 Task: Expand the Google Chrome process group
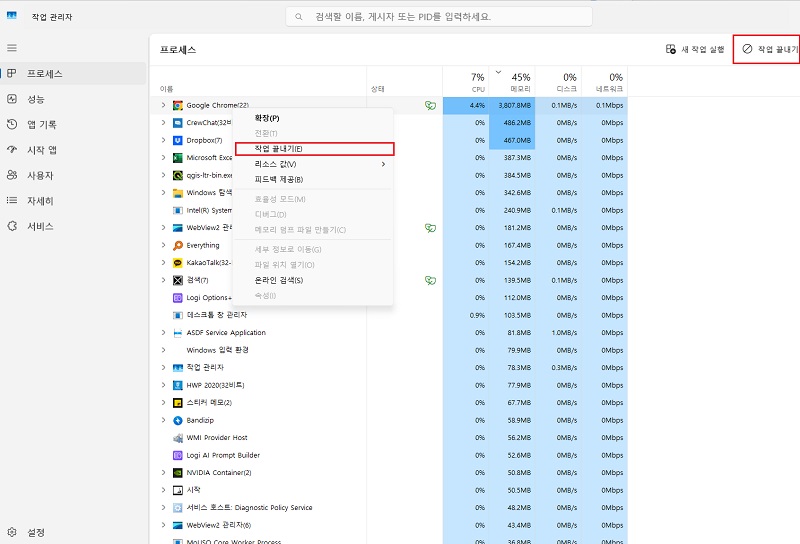[x=163, y=105]
